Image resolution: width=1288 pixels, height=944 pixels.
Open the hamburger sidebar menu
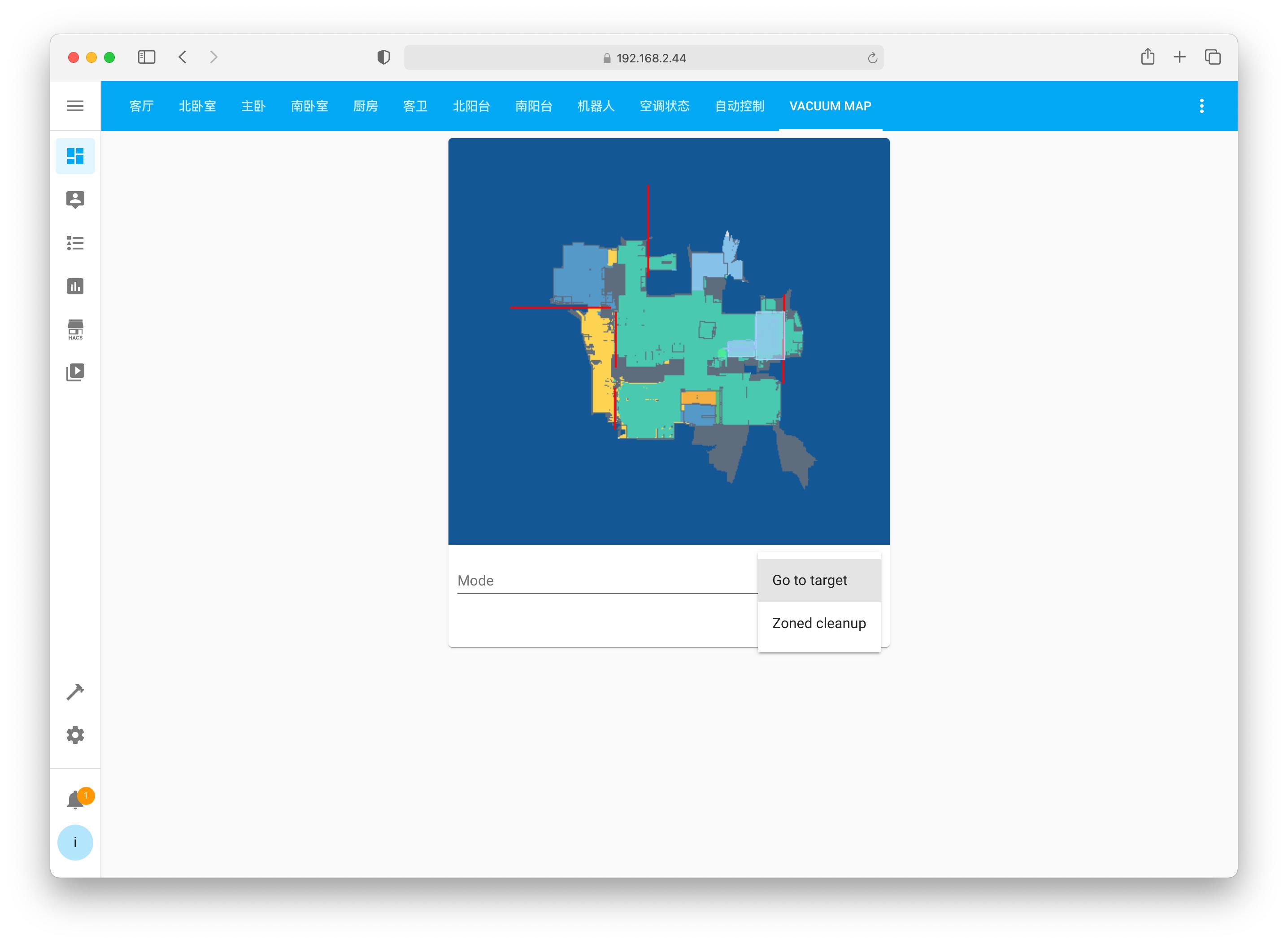75,106
